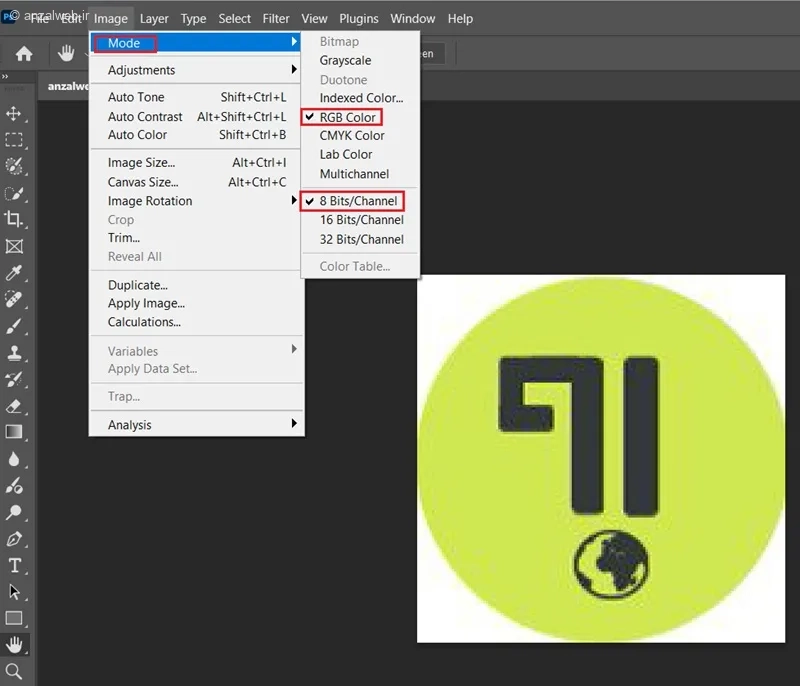Convert image to Multichannel mode
The height and width of the screenshot is (686, 800).
coord(360,174)
